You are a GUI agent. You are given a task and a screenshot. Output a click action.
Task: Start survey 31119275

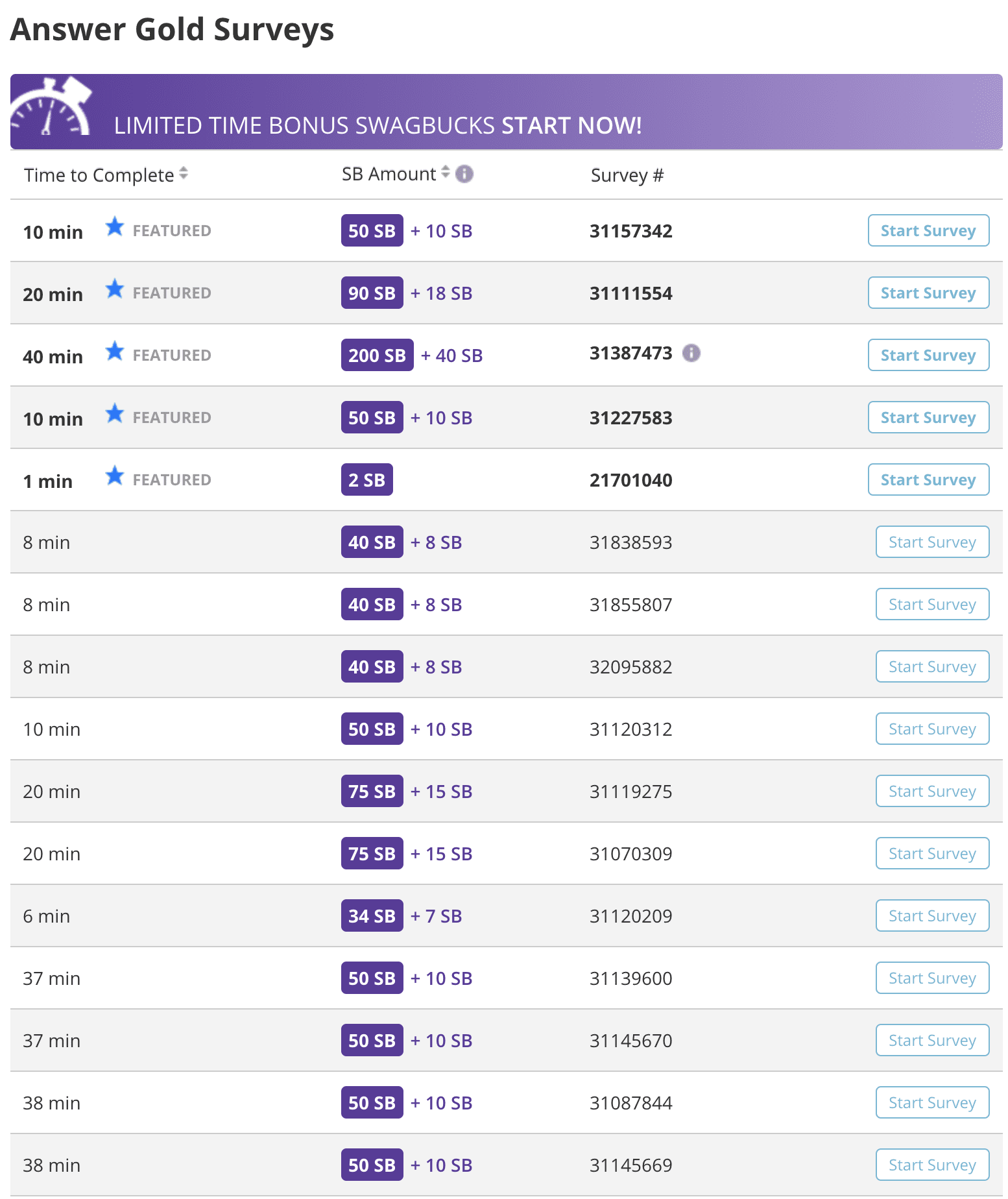(932, 791)
